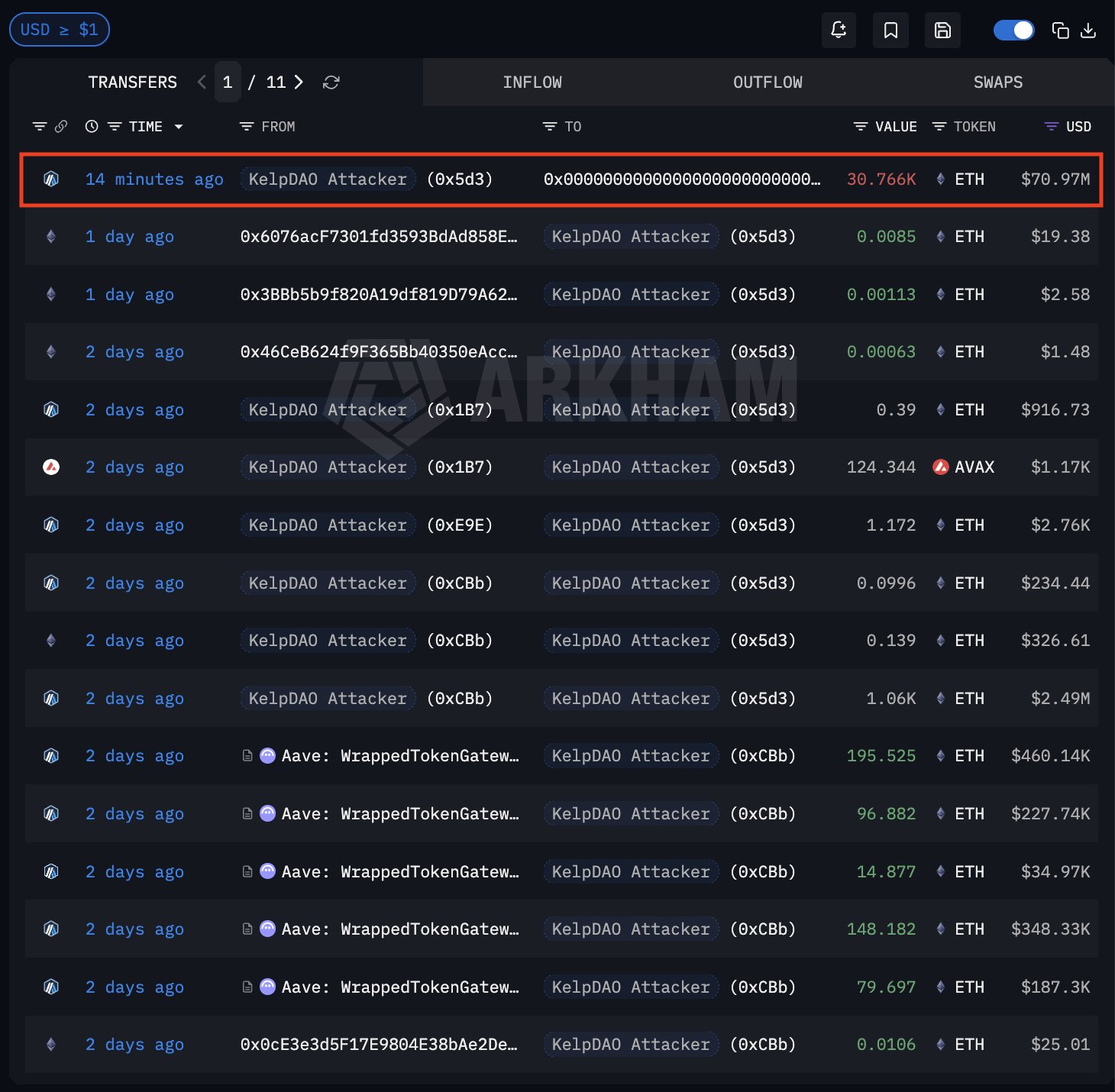Open the USD ≥ $1 filter control
The width and height of the screenshot is (1115, 1092).
[x=59, y=29]
